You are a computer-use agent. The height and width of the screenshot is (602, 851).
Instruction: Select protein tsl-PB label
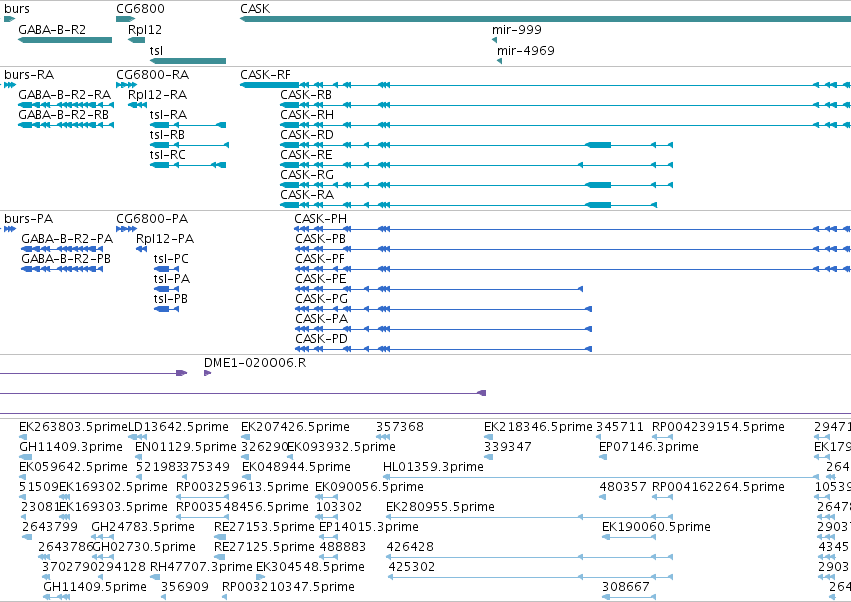pyautogui.click(x=170, y=299)
